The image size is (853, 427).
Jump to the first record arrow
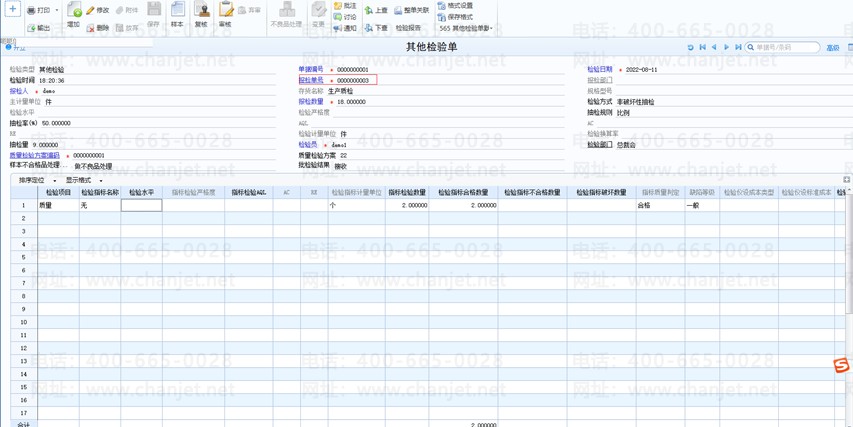[x=702, y=47]
